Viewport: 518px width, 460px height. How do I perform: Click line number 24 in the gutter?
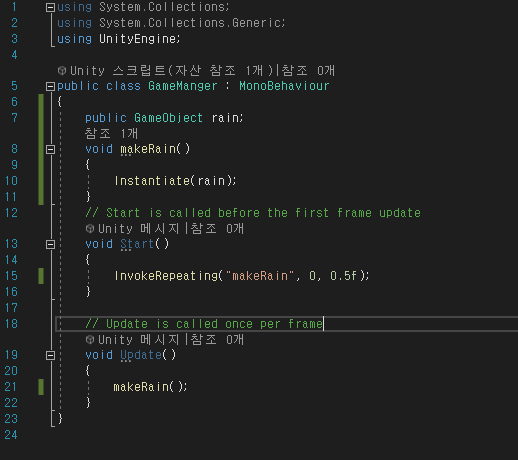[x=11, y=435]
